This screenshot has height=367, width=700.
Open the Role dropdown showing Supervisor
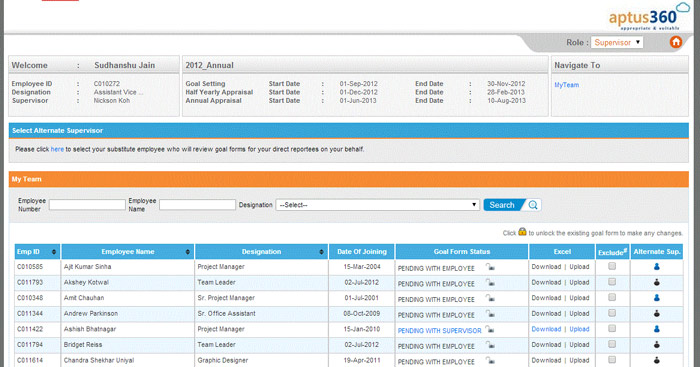tap(617, 42)
